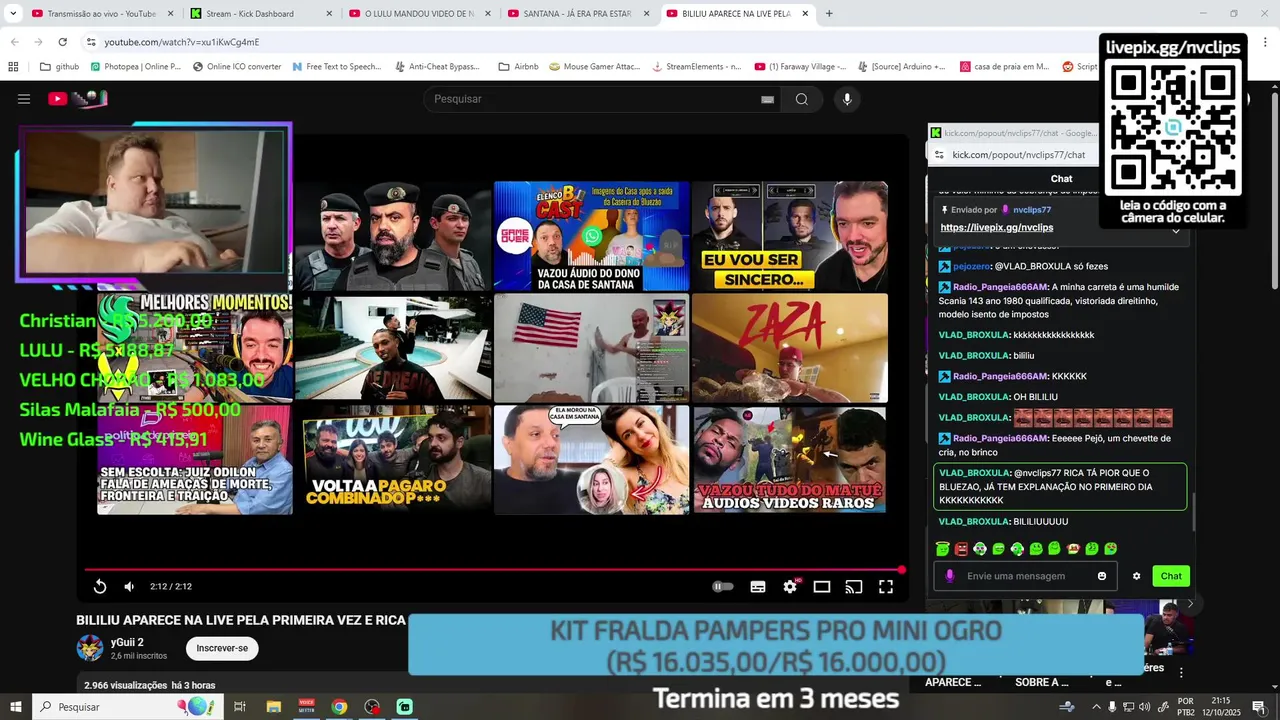Image resolution: width=1280 pixels, height=720 pixels.
Task: Switch to Transmissão ao vivo YouTube tab
Action: pos(100,14)
